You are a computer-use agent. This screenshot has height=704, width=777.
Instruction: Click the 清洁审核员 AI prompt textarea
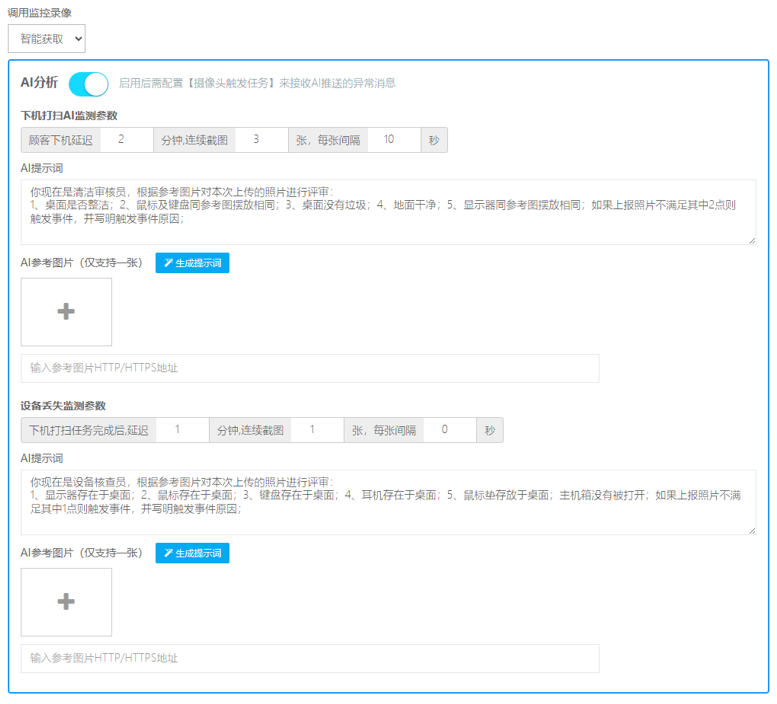(388, 212)
